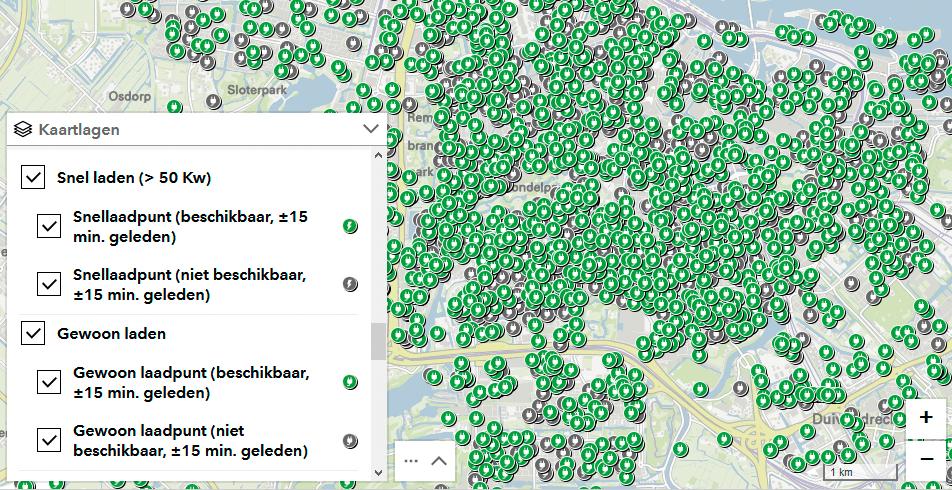
Task: Click green charging marker below Osdorp label
Action: point(175,108)
